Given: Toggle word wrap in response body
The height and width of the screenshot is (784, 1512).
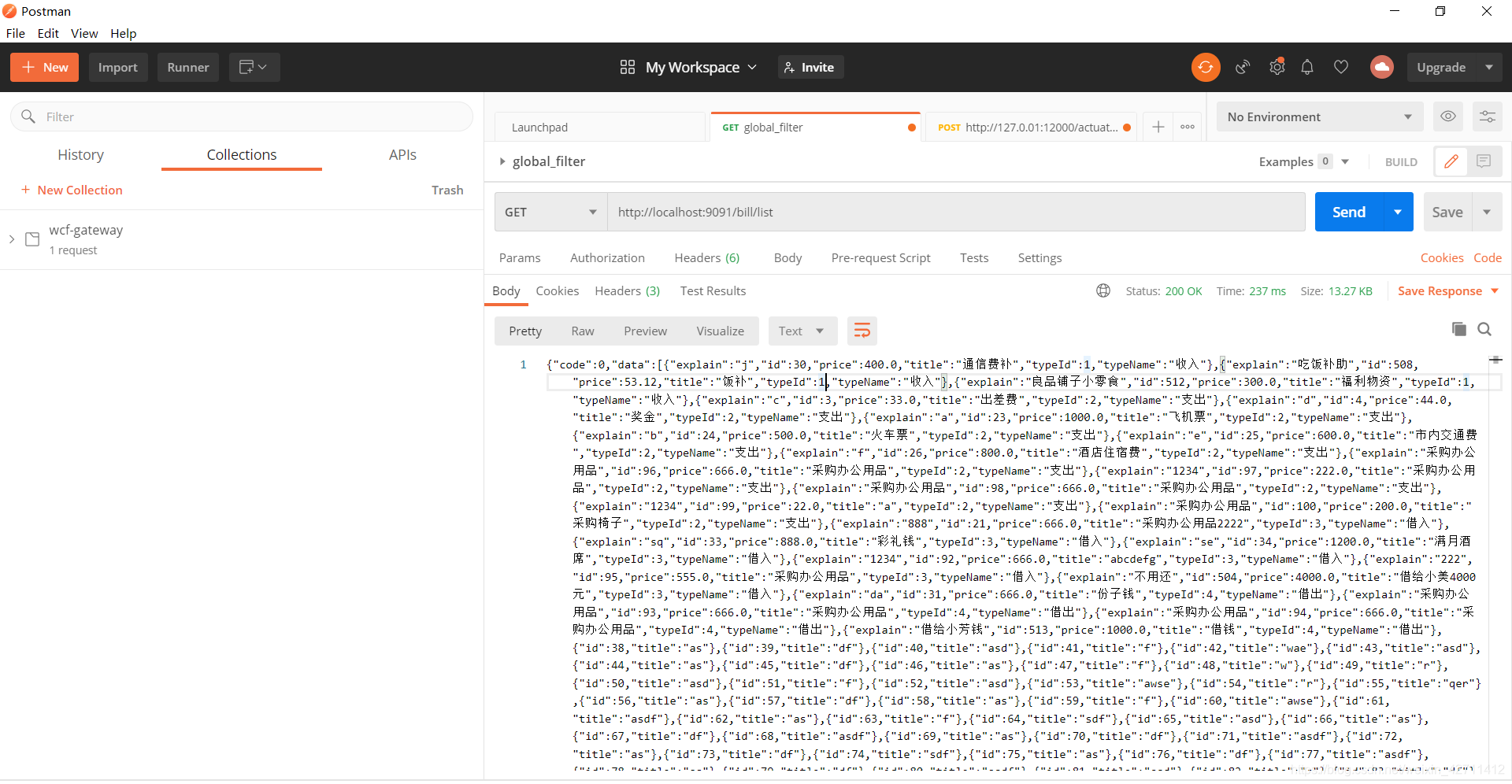Looking at the screenshot, I should pyautogui.click(x=862, y=331).
